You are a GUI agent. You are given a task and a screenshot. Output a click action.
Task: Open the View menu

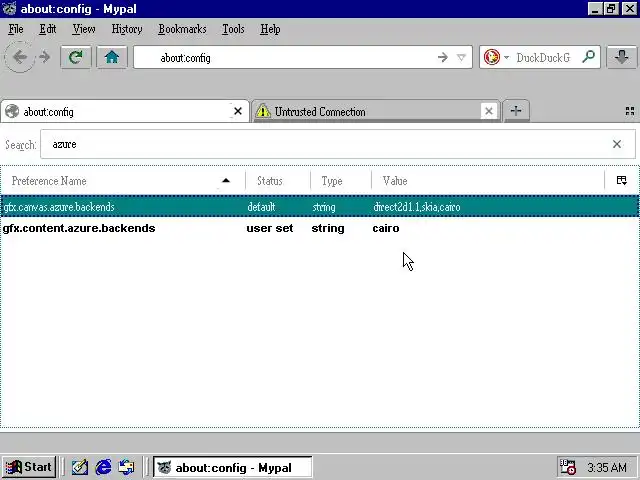(x=84, y=29)
